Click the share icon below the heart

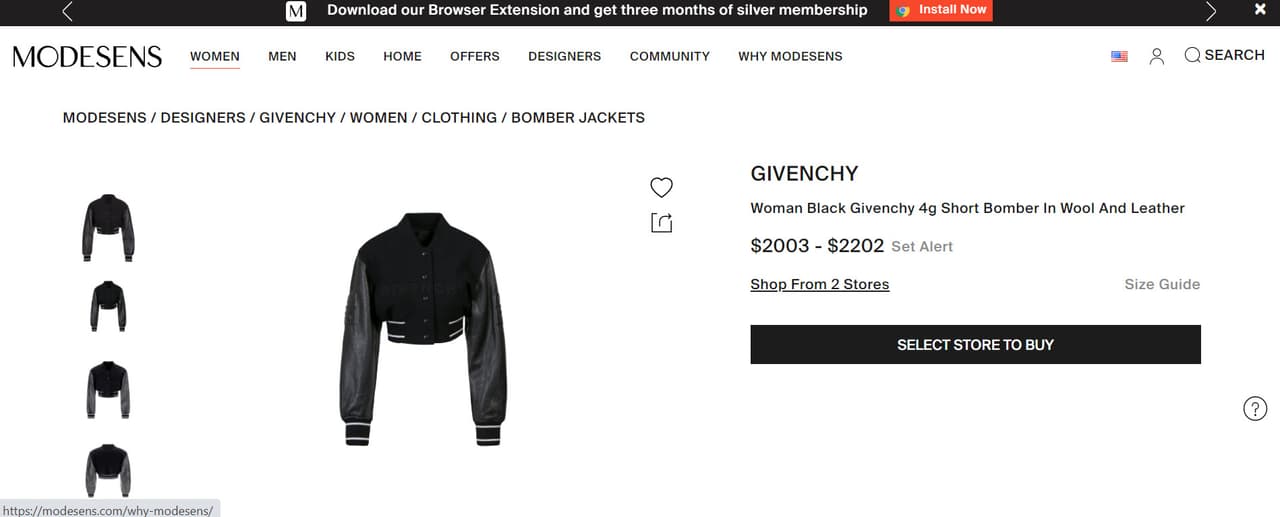point(661,223)
